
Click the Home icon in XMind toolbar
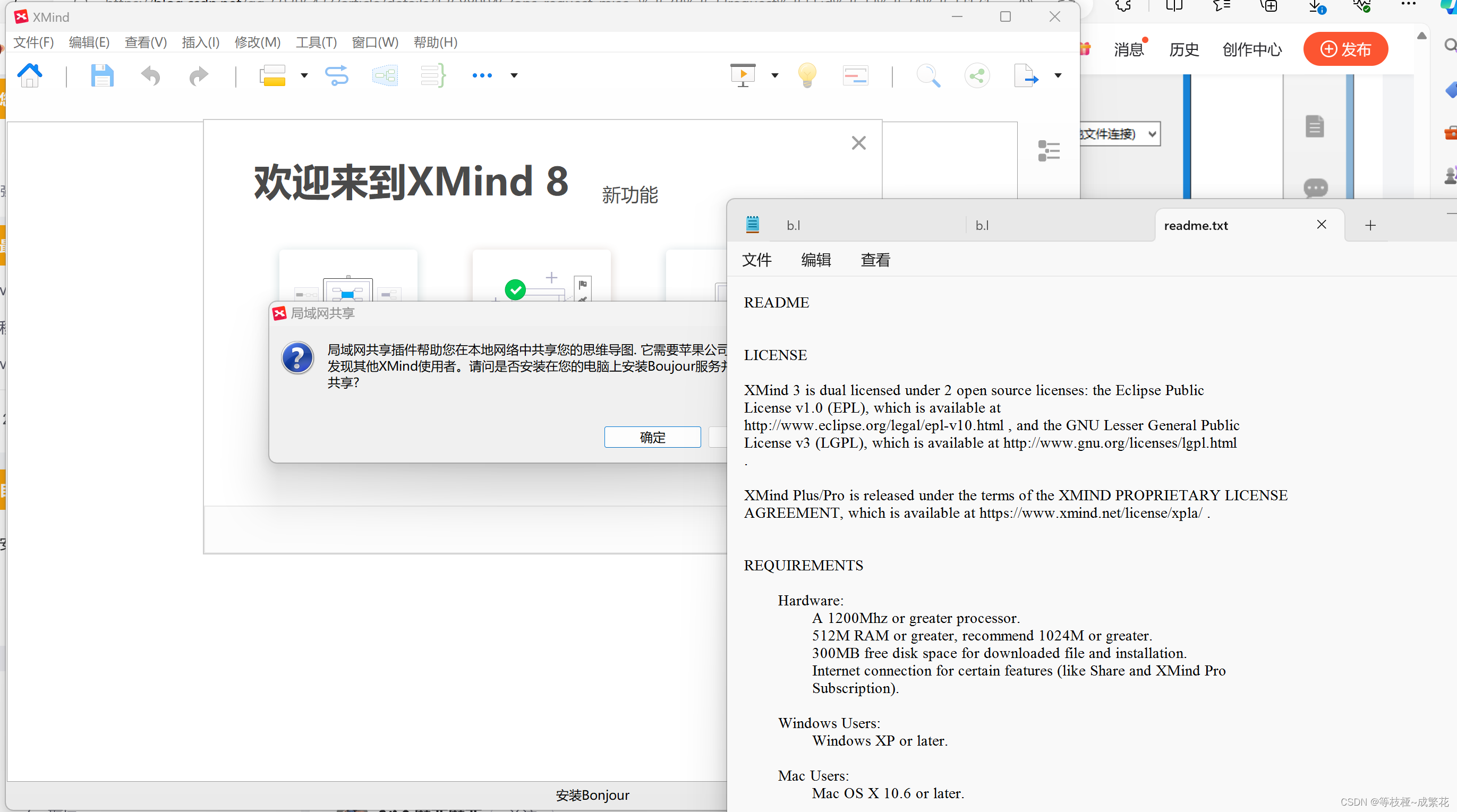pos(30,75)
